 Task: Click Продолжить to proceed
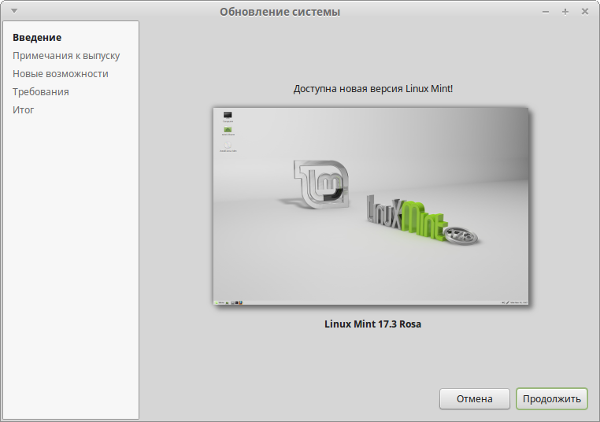click(552, 398)
